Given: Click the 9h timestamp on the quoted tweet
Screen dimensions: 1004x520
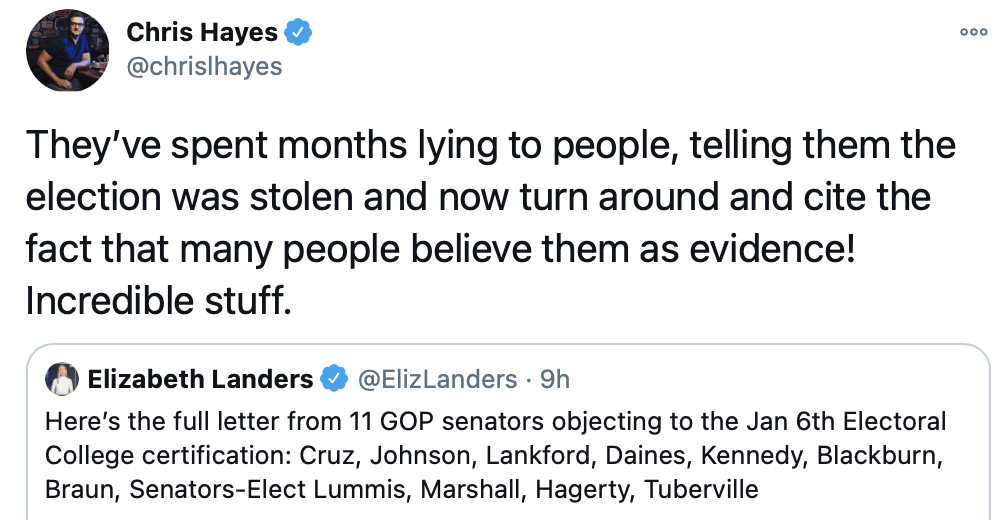Looking at the screenshot, I should [x=555, y=380].
